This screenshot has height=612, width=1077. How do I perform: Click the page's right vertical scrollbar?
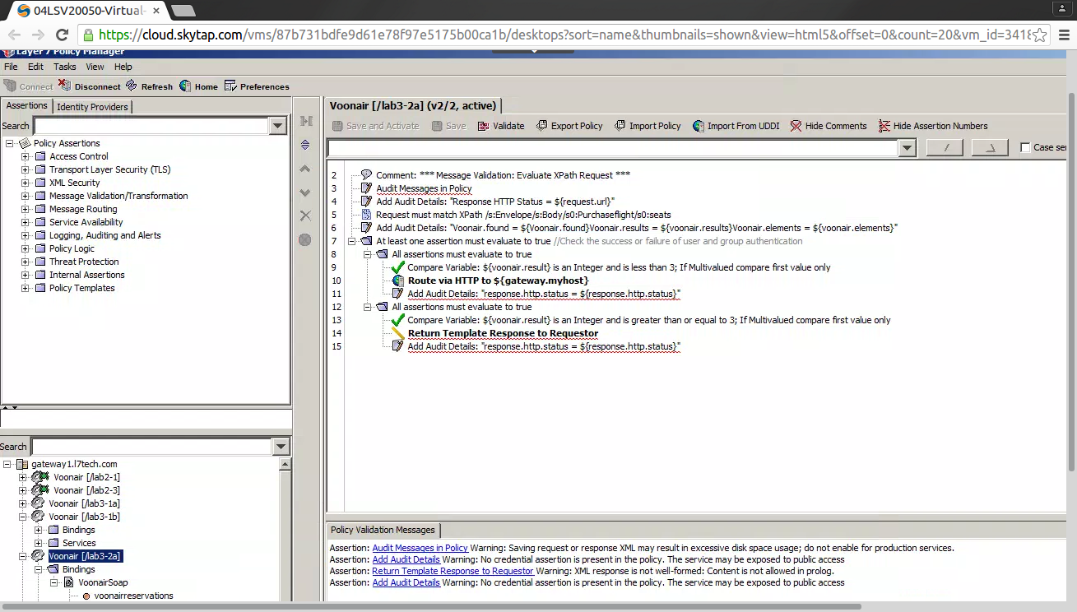[x=1072, y=282]
